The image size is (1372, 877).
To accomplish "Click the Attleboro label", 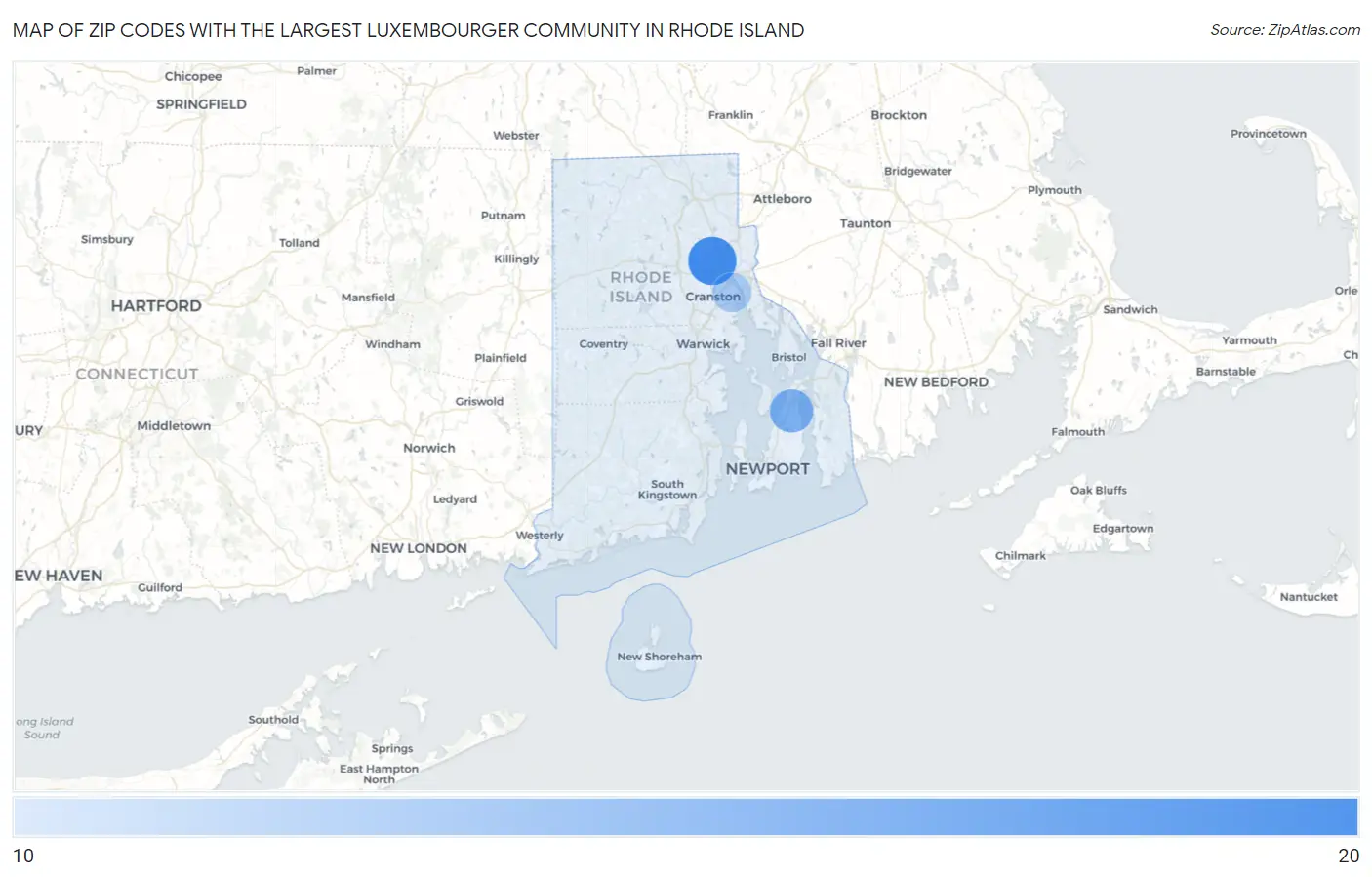I will pos(783,199).
